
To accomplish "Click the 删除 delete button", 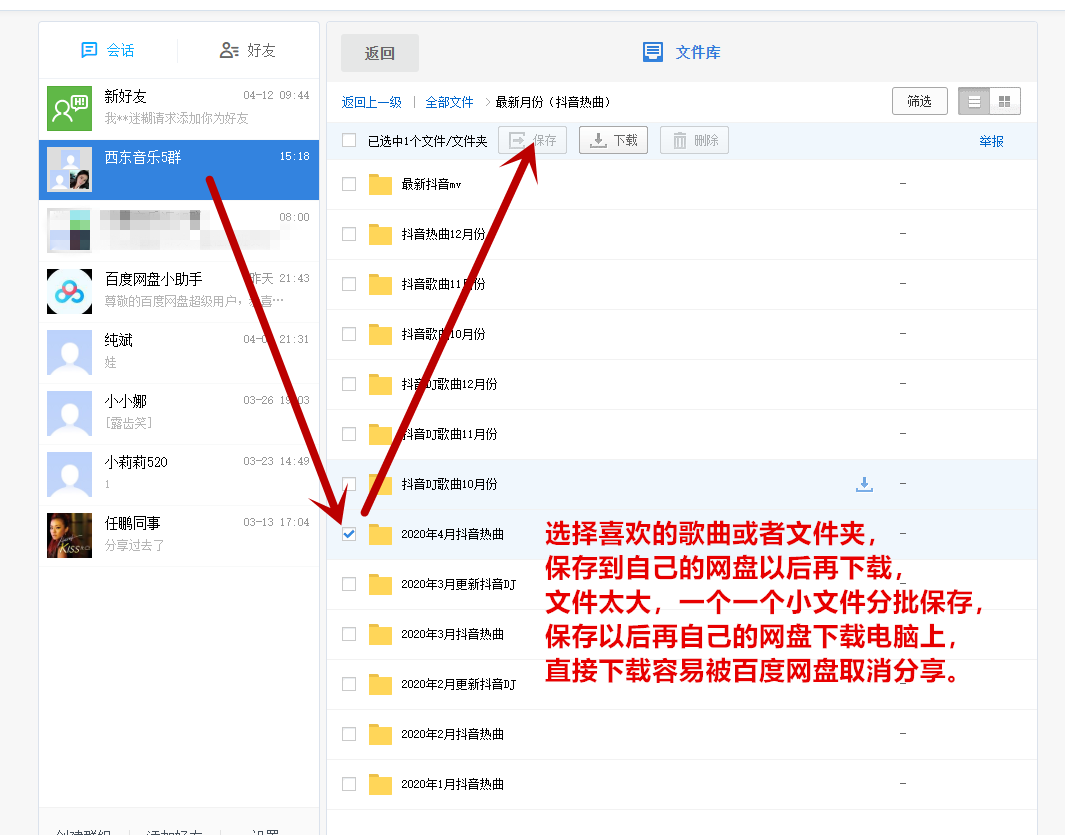I will tap(694, 140).
